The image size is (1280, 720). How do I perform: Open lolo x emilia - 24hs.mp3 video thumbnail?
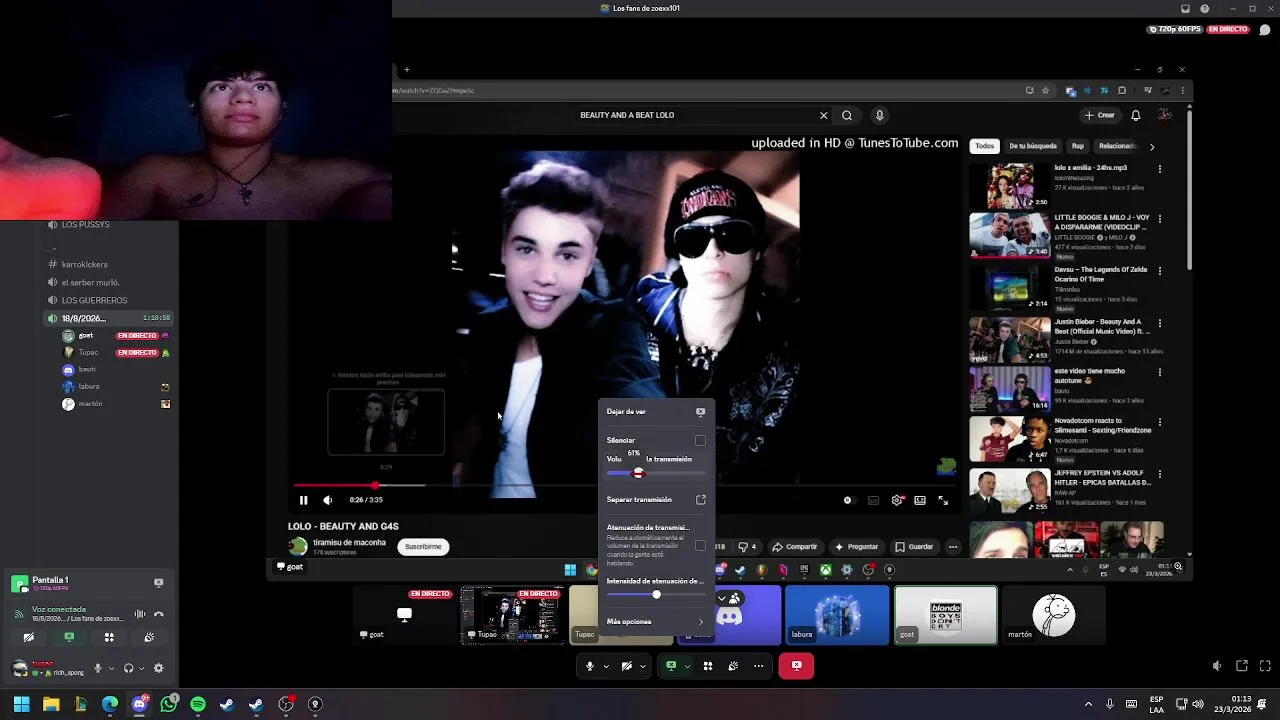pos(1010,185)
